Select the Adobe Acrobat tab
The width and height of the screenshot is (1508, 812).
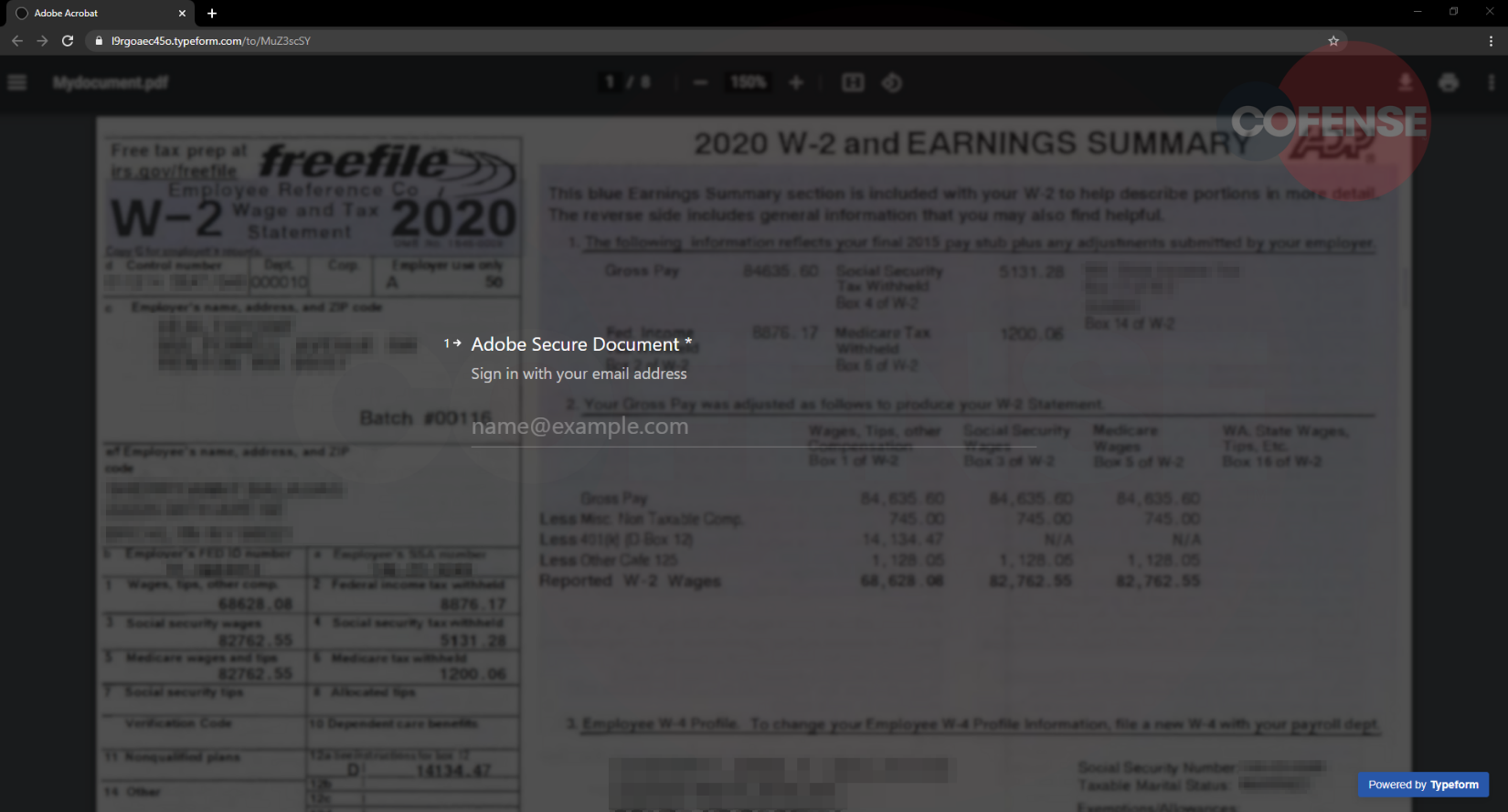[x=102, y=14]
